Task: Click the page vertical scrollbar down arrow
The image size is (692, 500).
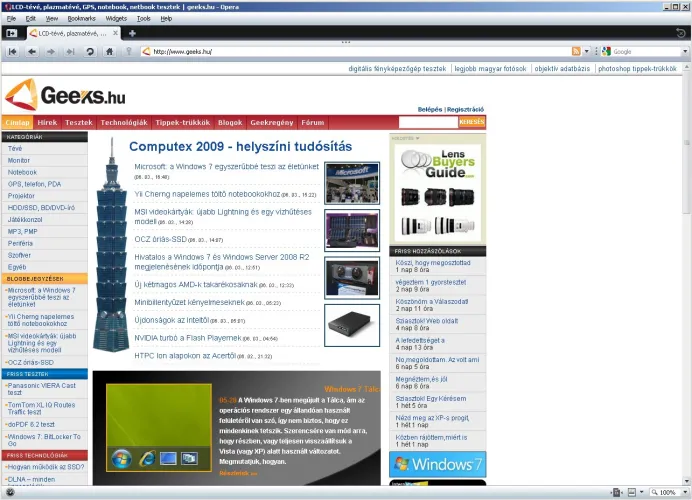Action: click(687, 481)
